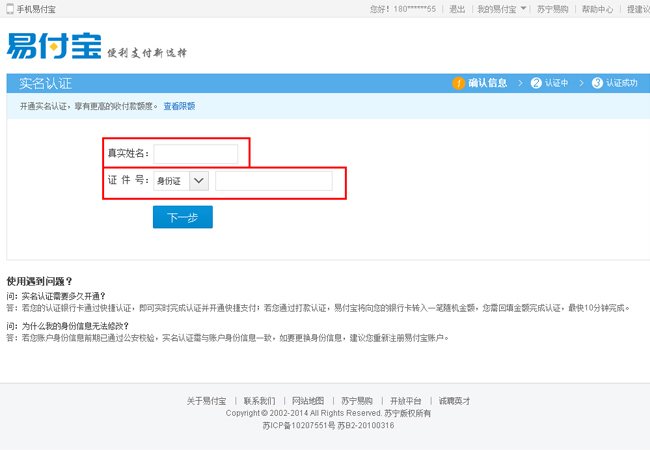
Task: Open 诚聘英才 footer link
Action: coord(454,401)
